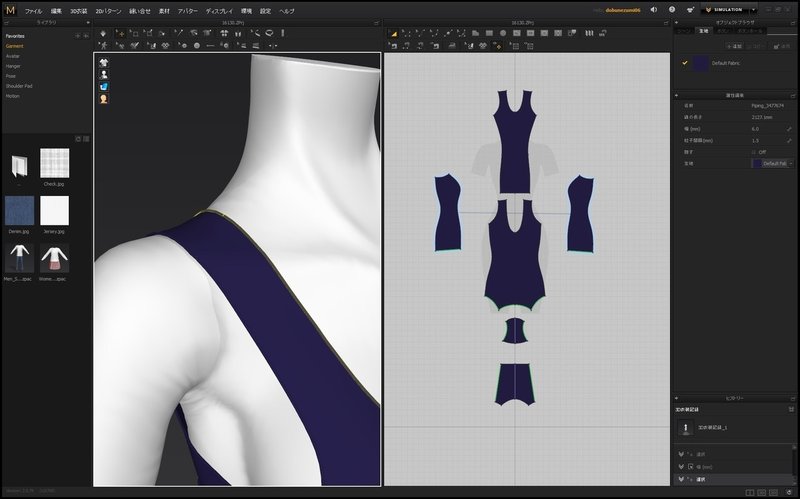Image resolution: width=800 pixels, height=499 pixels.
Task: Click the navy swatch in property editor fabric row
Action: point(757,164)
